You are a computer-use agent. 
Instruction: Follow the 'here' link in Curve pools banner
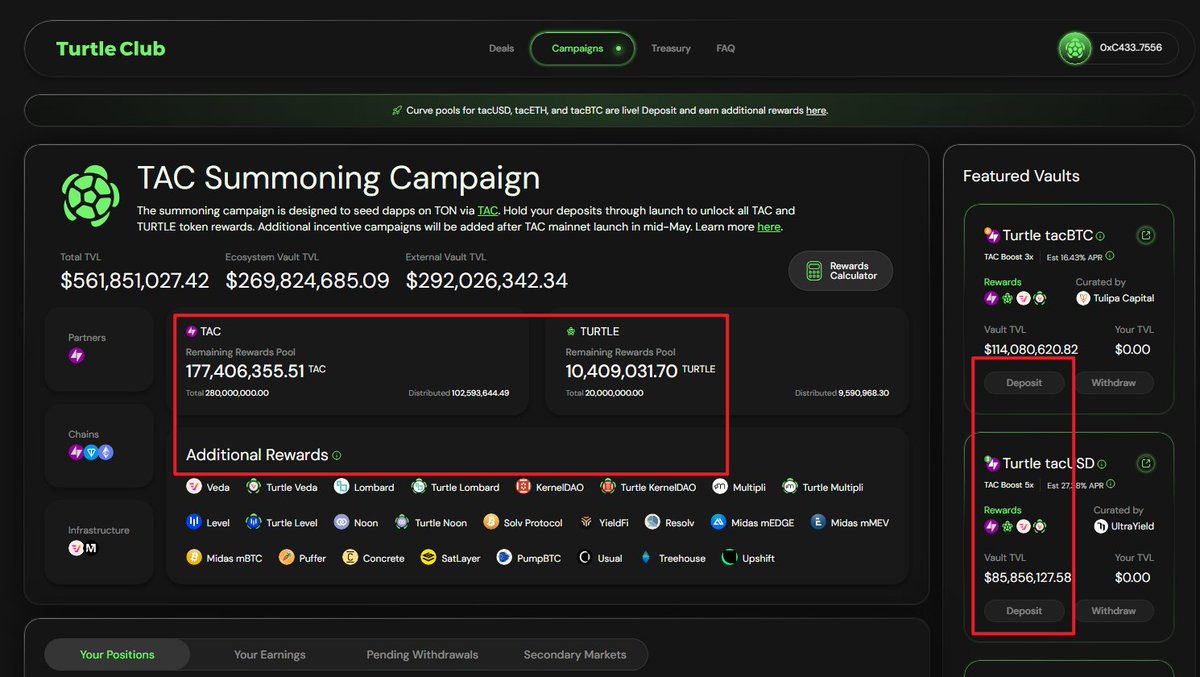click(x=816, y=110)
